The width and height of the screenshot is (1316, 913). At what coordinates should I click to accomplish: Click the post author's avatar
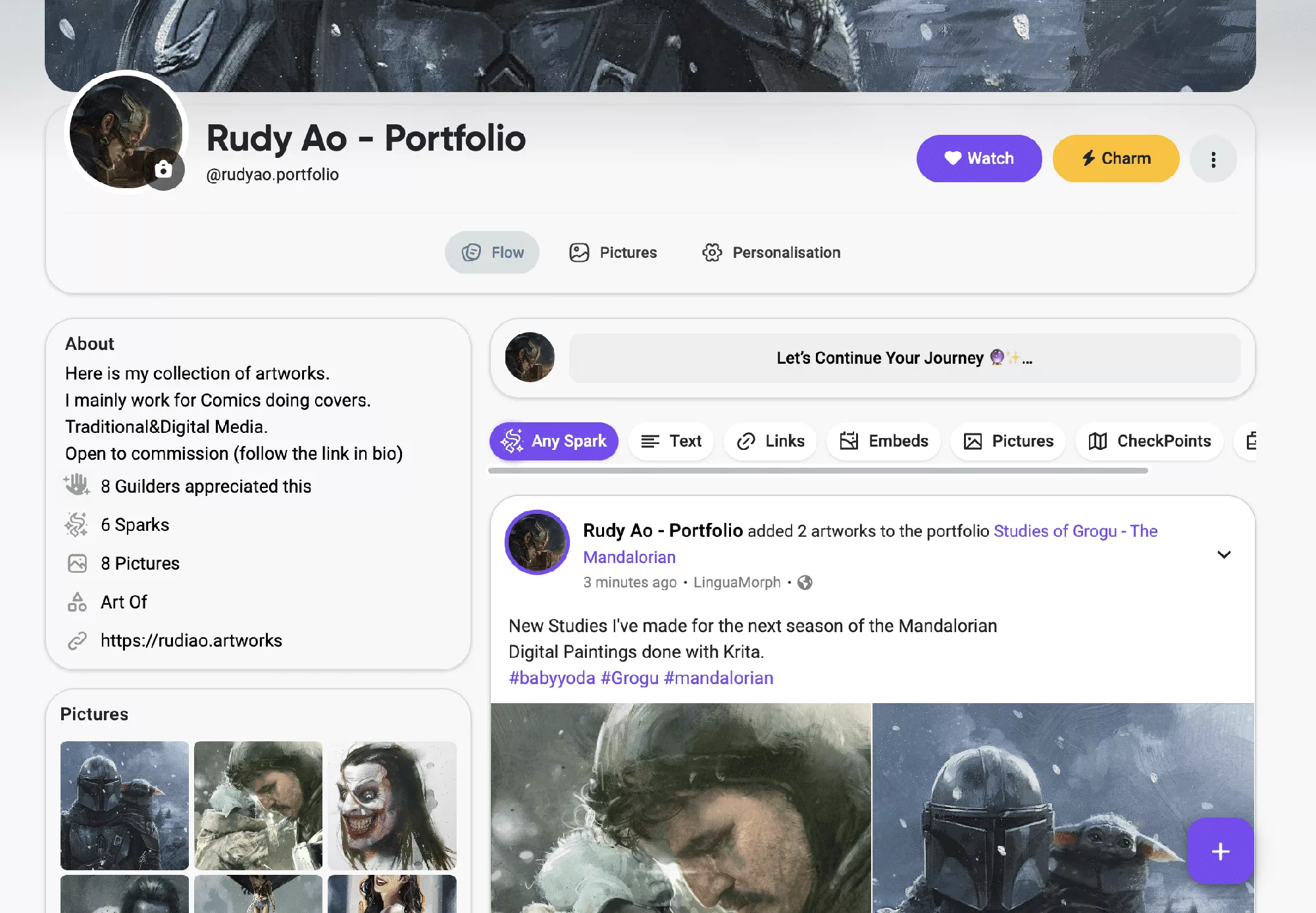(x=537, y=542)
